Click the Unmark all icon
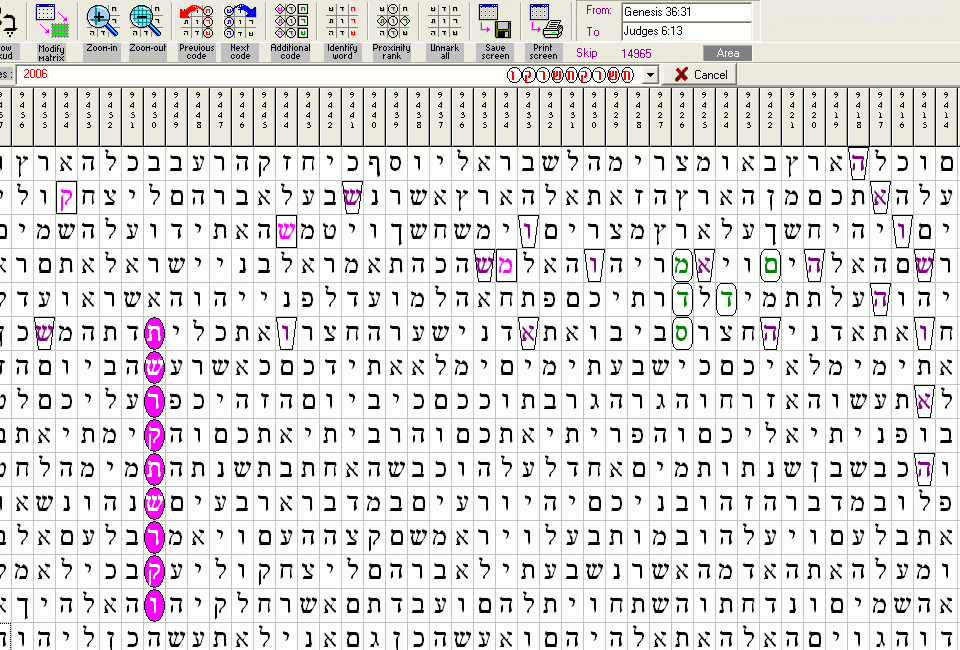The width and height of the screenshot is (960, 650). click(444, 20)
